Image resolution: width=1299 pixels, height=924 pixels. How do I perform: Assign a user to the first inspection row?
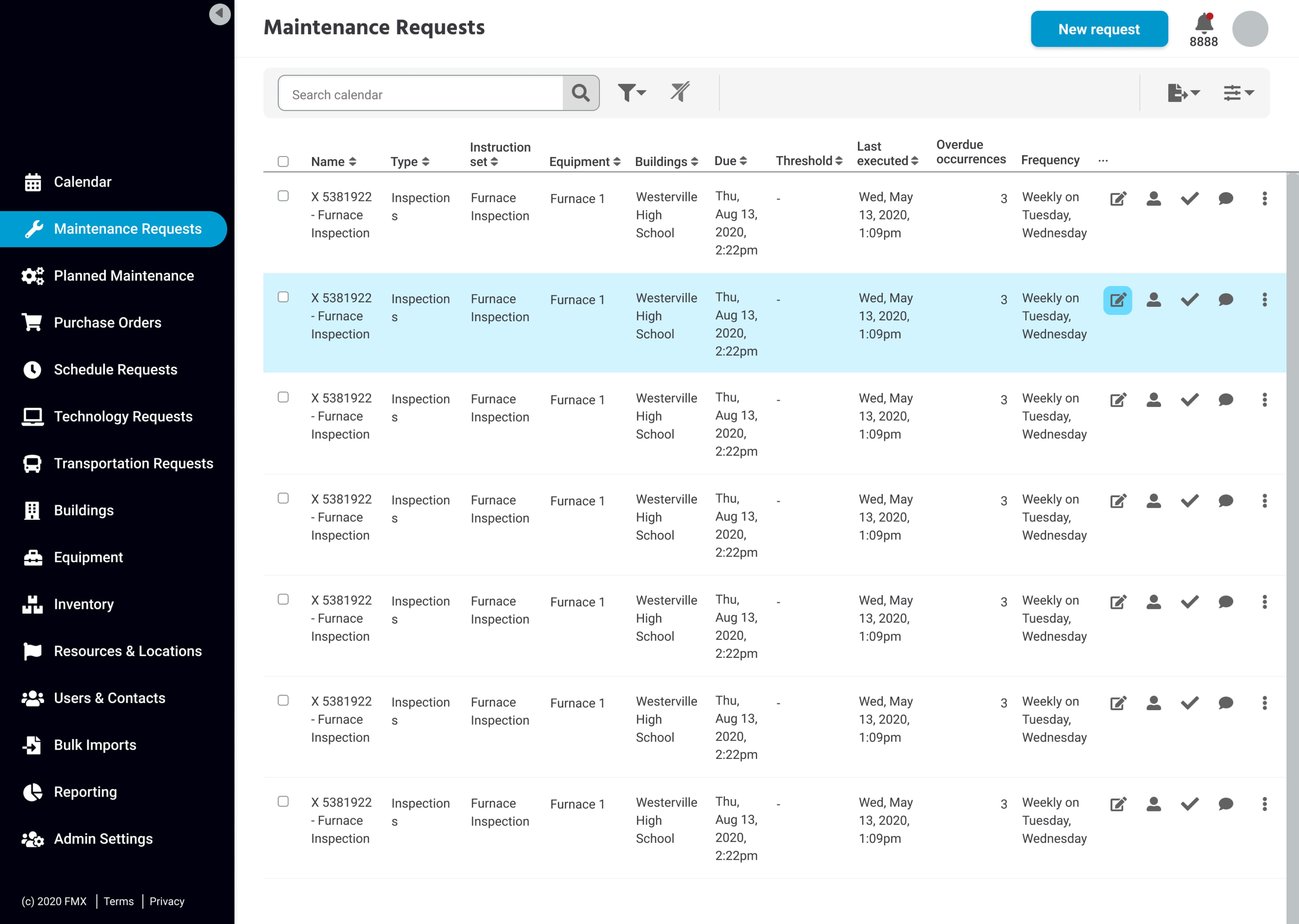click(x=1154, y=199)
